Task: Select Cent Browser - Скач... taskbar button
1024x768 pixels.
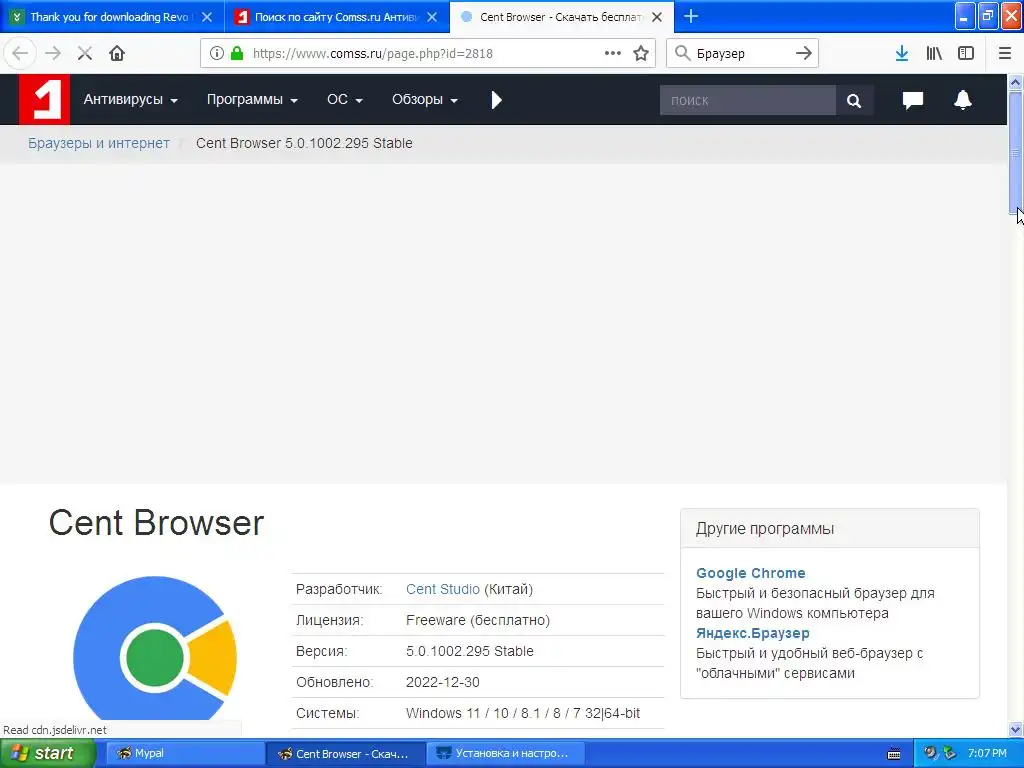Action: coord(345,753)
